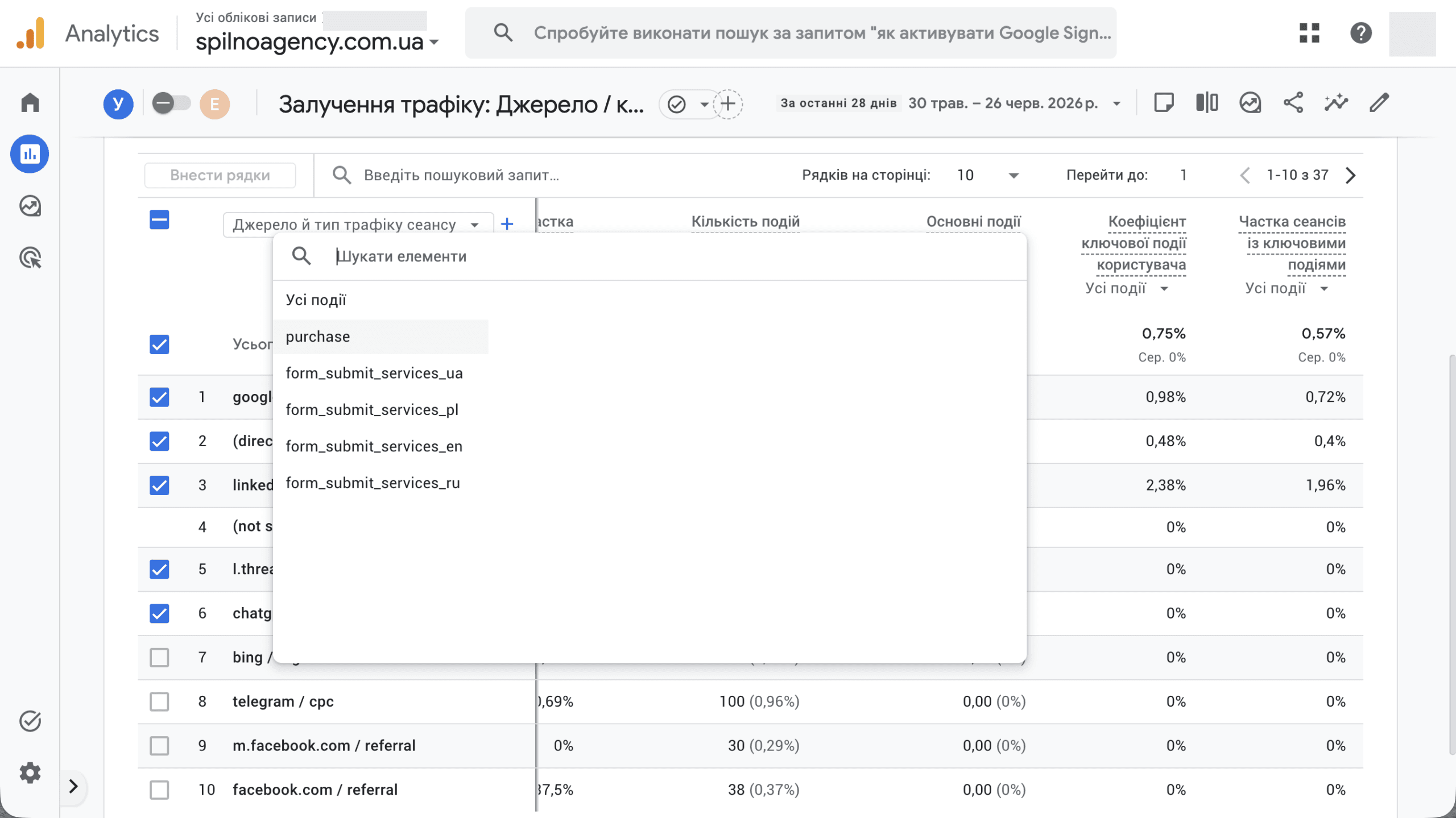Open the help question mark icon

coord(1361,33)
